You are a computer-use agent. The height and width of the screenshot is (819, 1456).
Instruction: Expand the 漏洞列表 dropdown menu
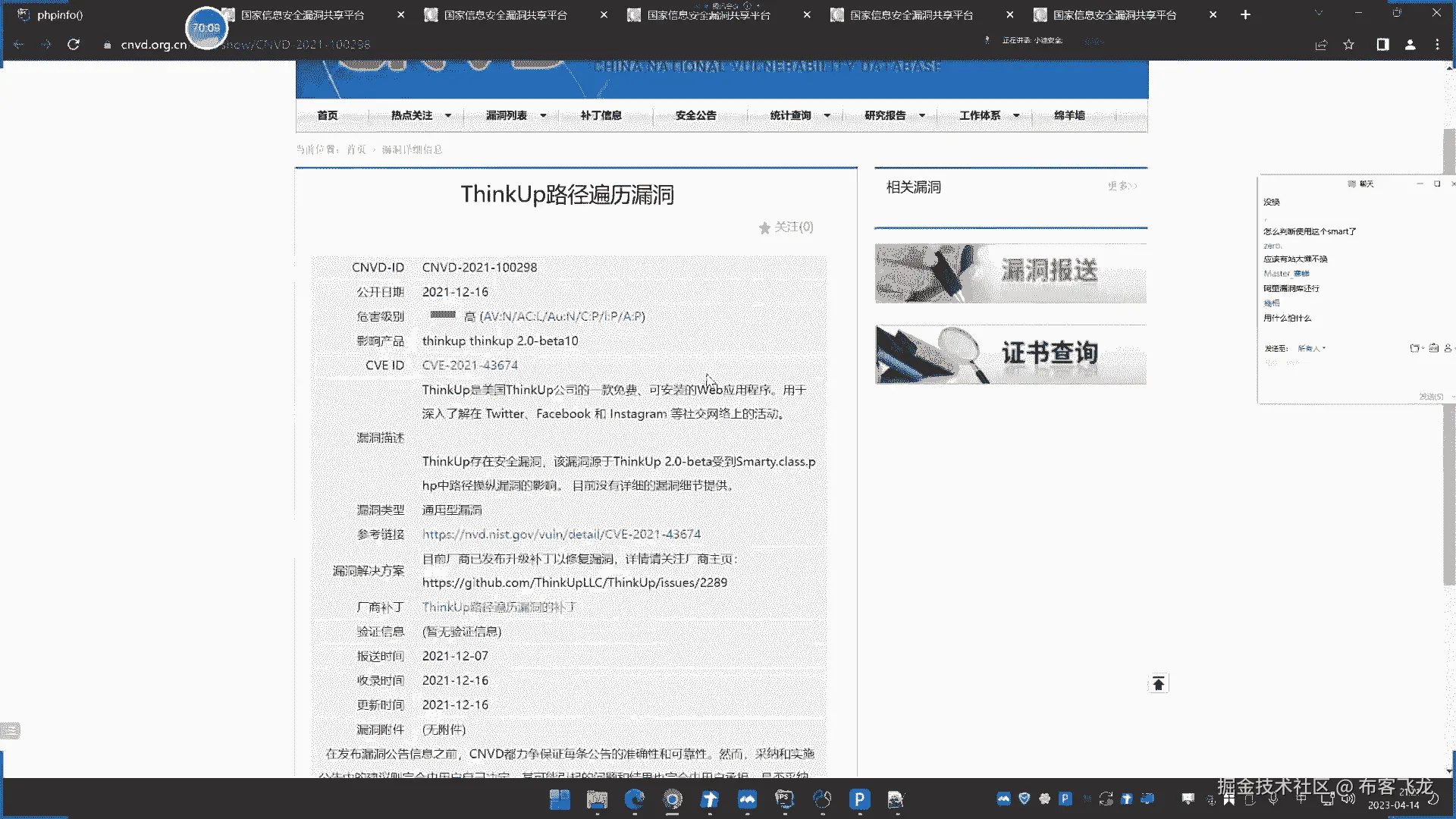click(516, 115)
